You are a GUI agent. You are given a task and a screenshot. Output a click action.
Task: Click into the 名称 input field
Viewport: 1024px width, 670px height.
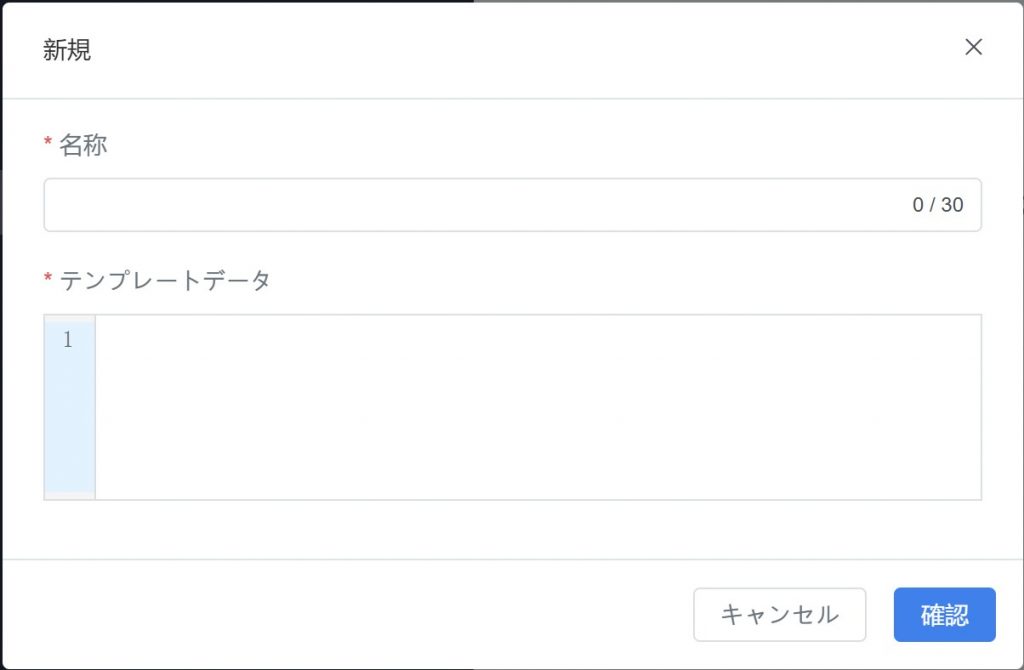coord(470,205)
